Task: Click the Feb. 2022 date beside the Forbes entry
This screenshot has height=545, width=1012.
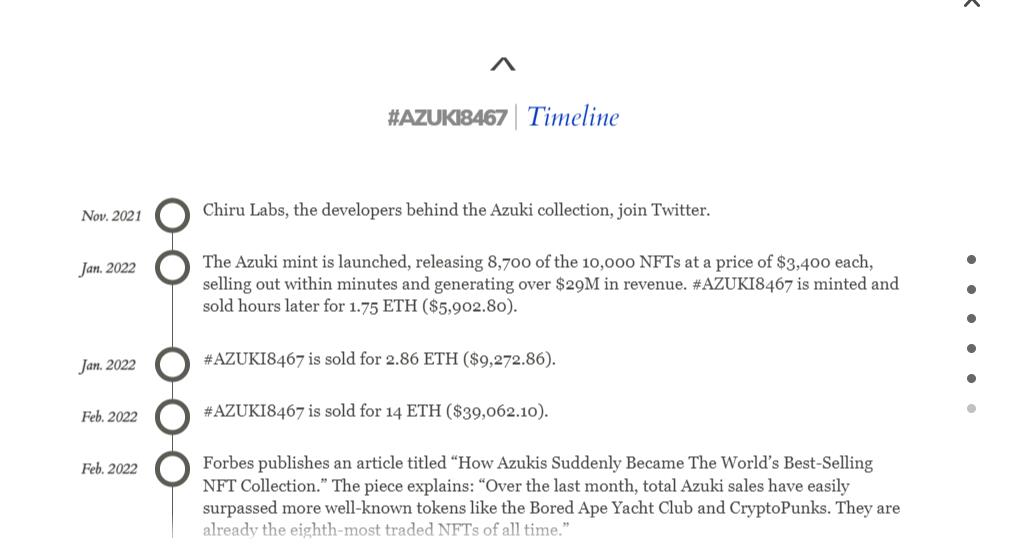Action: [x=109, y=469]
